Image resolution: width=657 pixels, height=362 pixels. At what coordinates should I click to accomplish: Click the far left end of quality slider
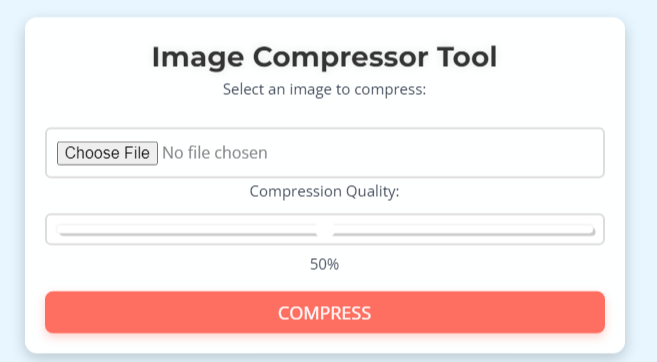[x=60, y=230]
